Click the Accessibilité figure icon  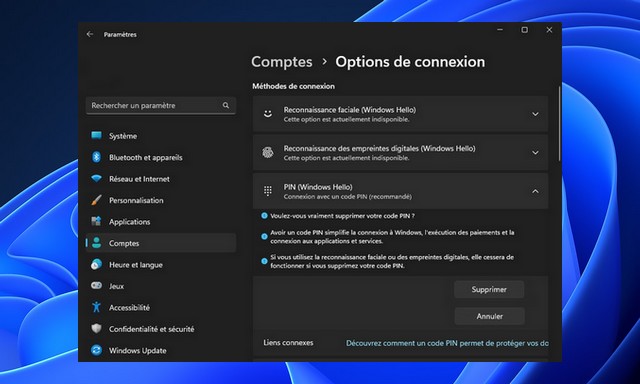pyautogui.click(x=96, y=307)
